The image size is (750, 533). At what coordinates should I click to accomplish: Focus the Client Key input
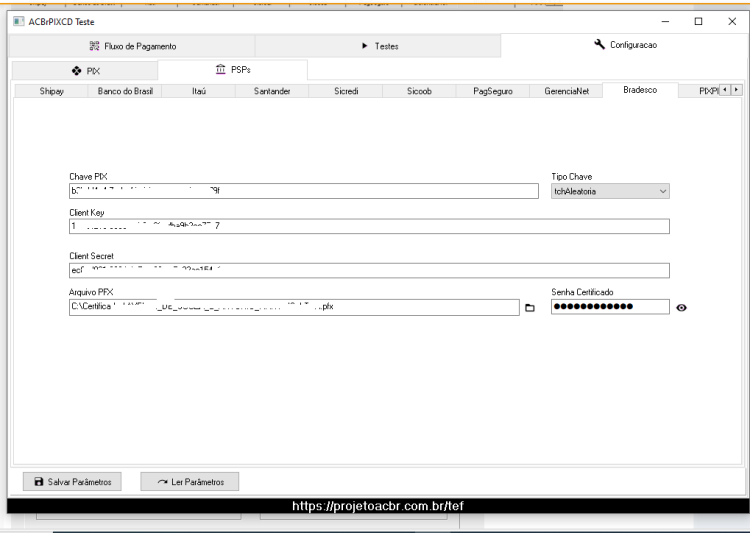[x=369, y=226]
